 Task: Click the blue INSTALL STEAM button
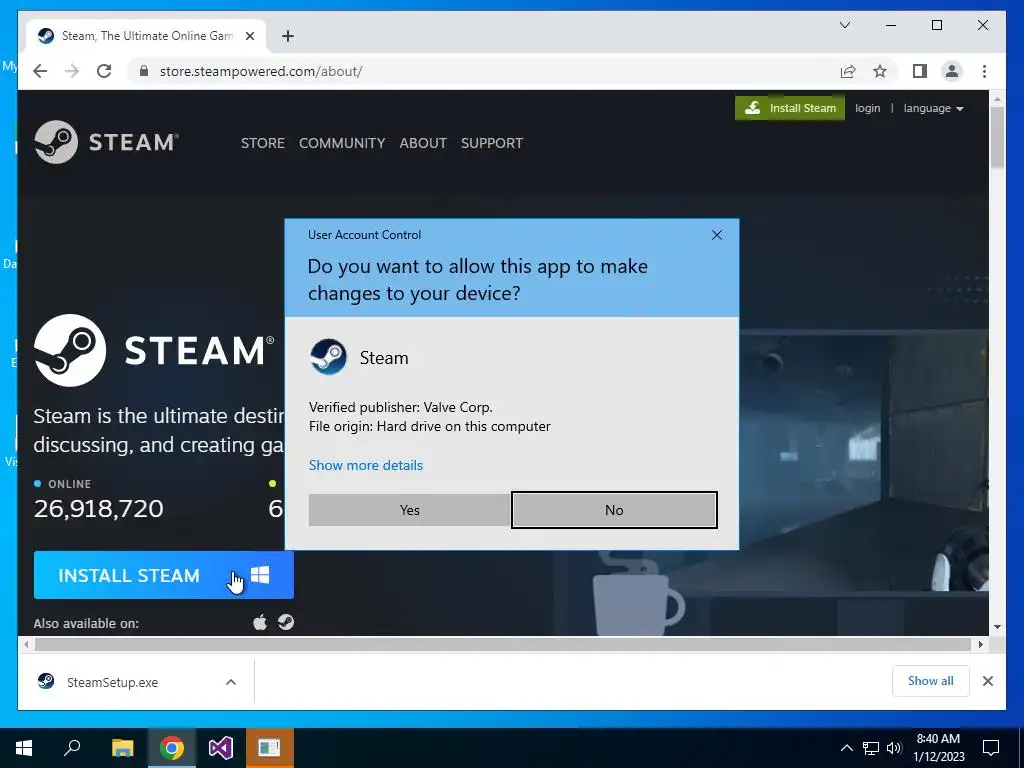[163, 575]
